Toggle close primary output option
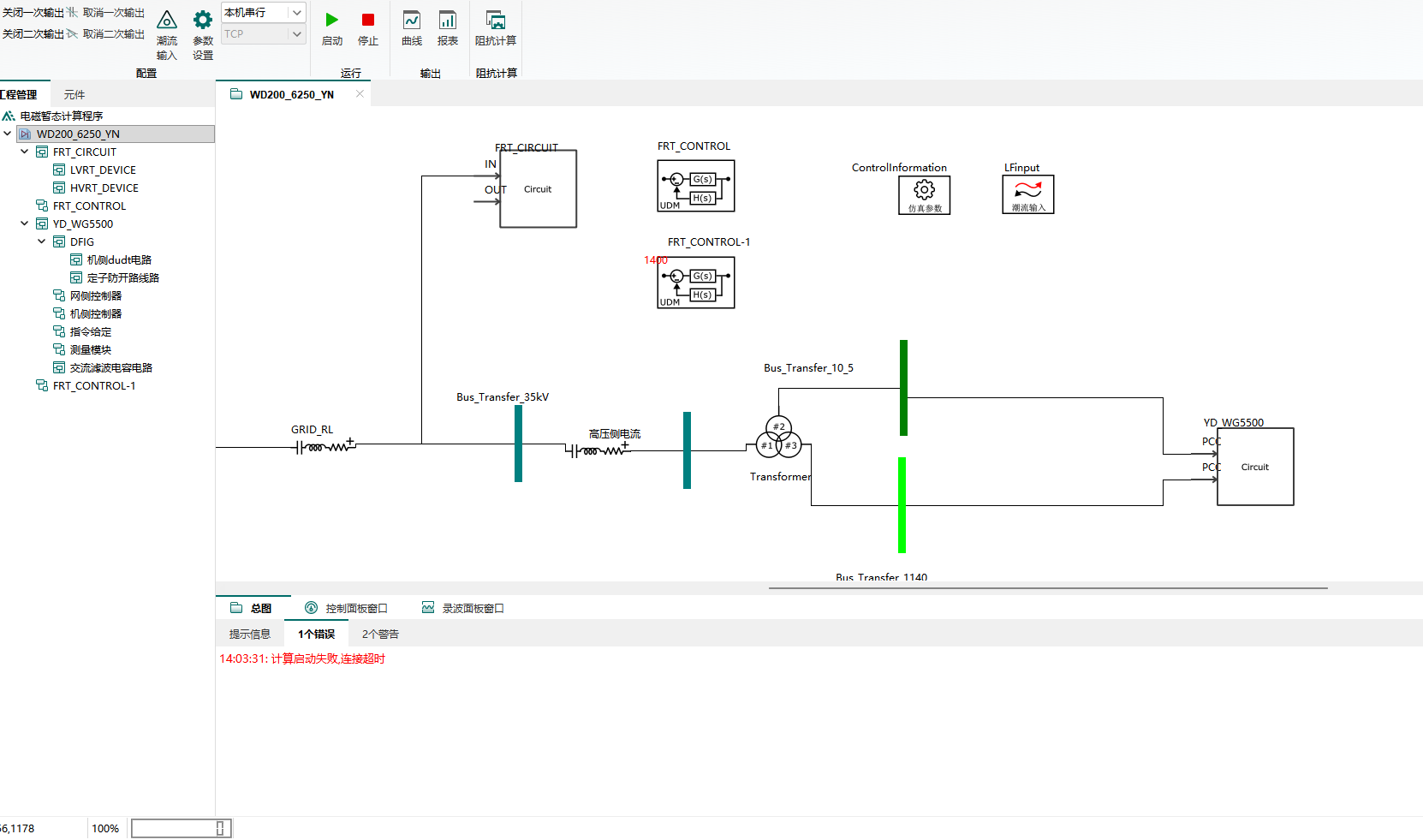1423x840 pixels. (x=33, y=13)
